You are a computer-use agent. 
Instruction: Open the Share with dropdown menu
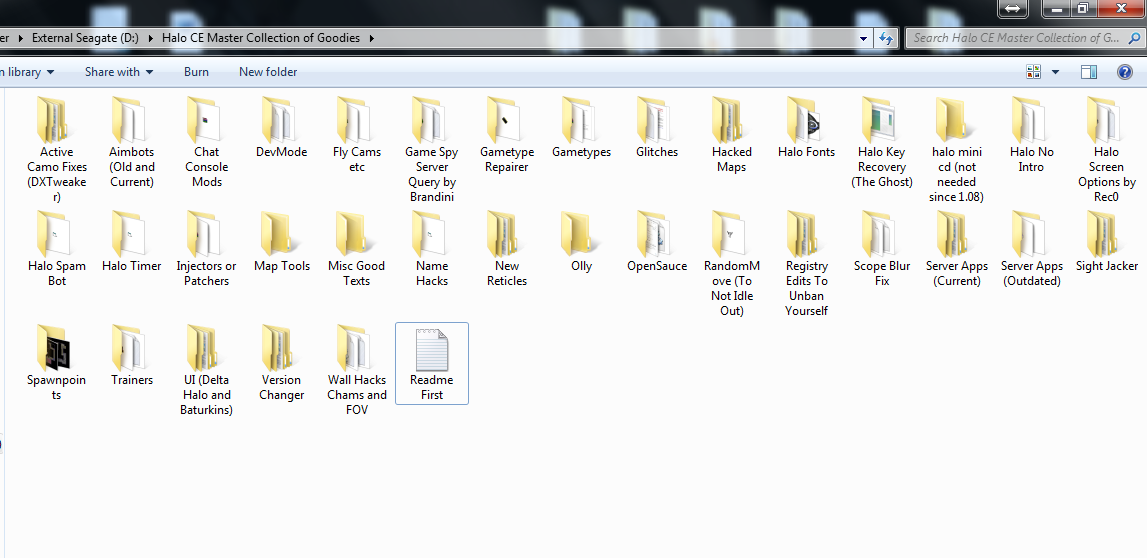coord(119,72)
